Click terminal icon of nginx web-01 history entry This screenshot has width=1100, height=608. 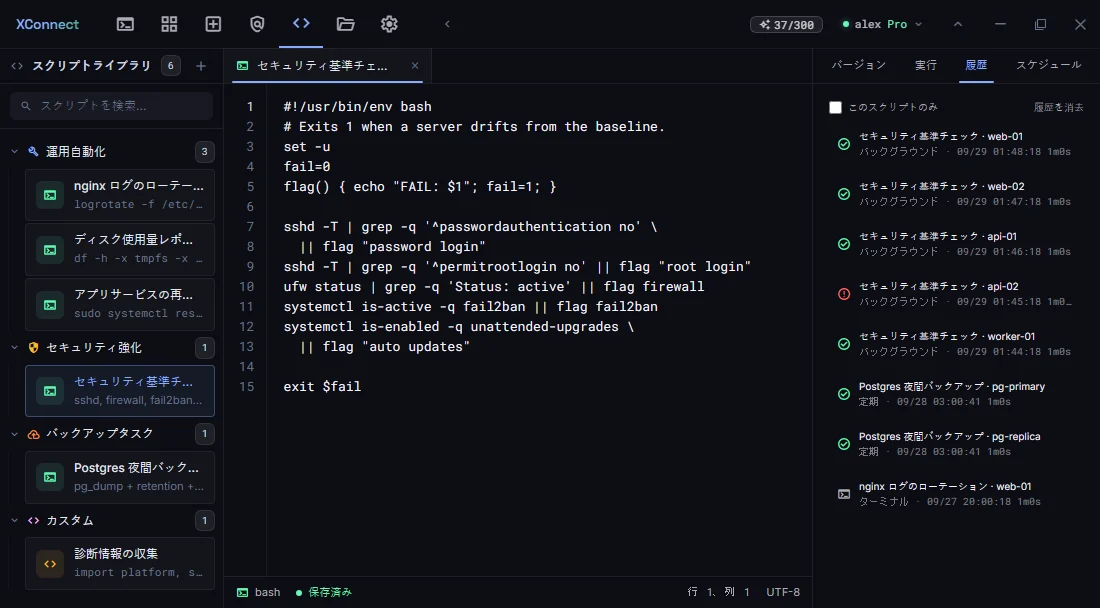point(844,494)
